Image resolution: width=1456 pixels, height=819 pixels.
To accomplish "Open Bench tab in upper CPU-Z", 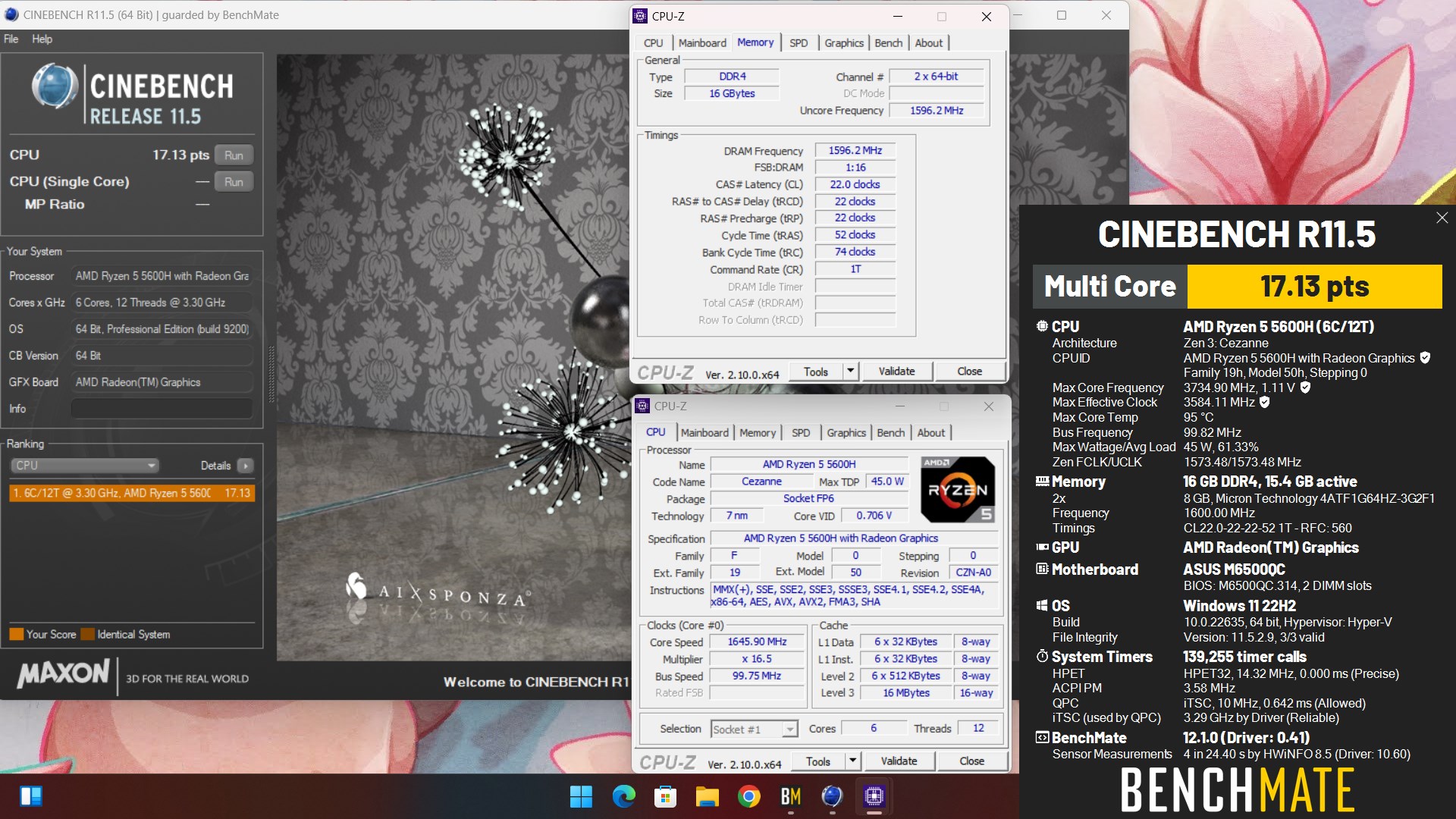I will pos(888,42).
